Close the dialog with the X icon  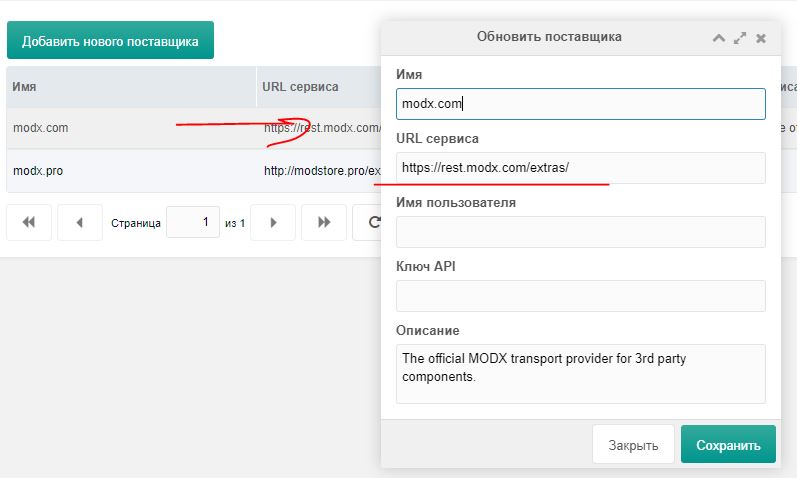(761, 38)
